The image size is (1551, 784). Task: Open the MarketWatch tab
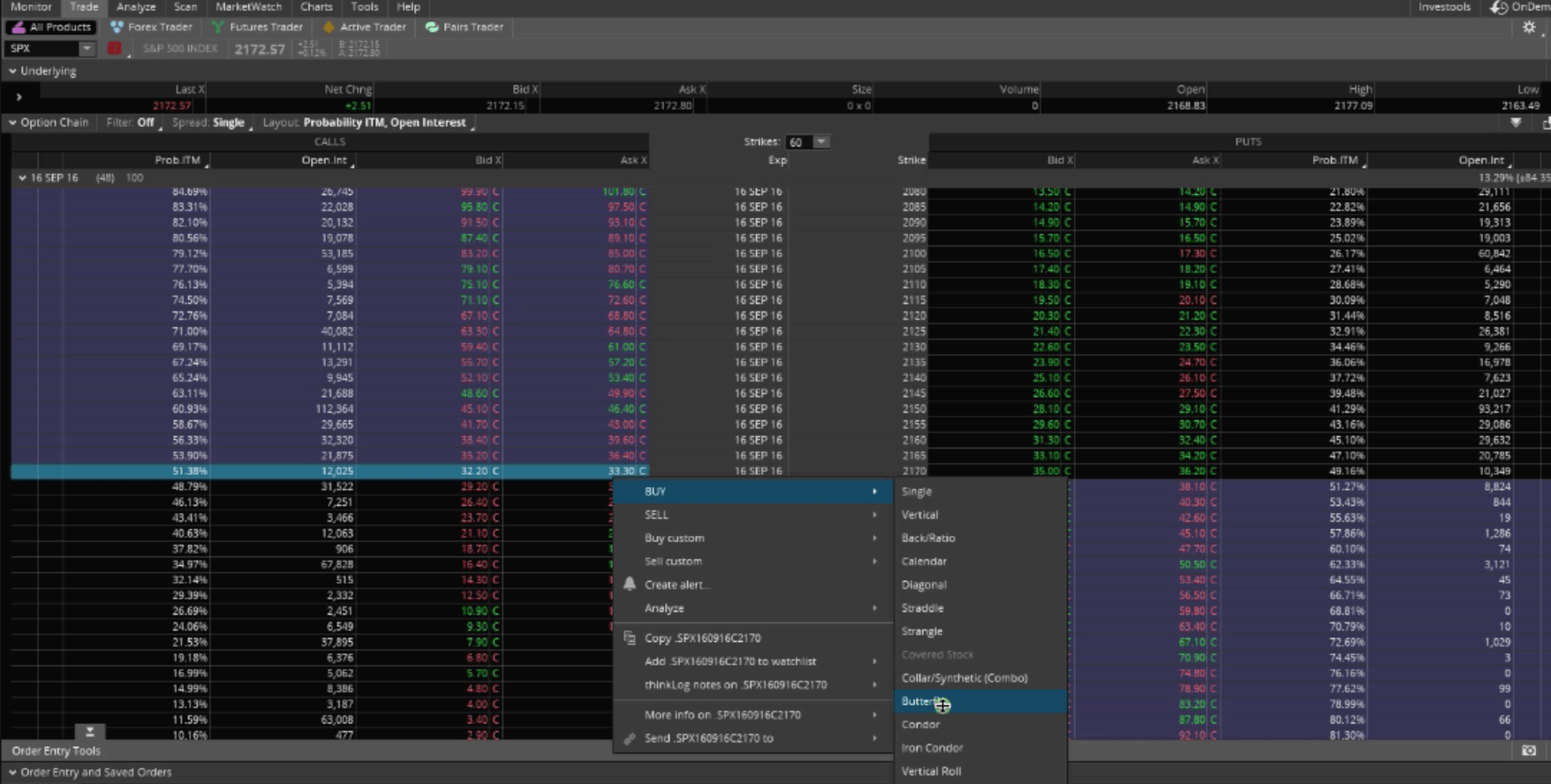click(x=249, y=7)
